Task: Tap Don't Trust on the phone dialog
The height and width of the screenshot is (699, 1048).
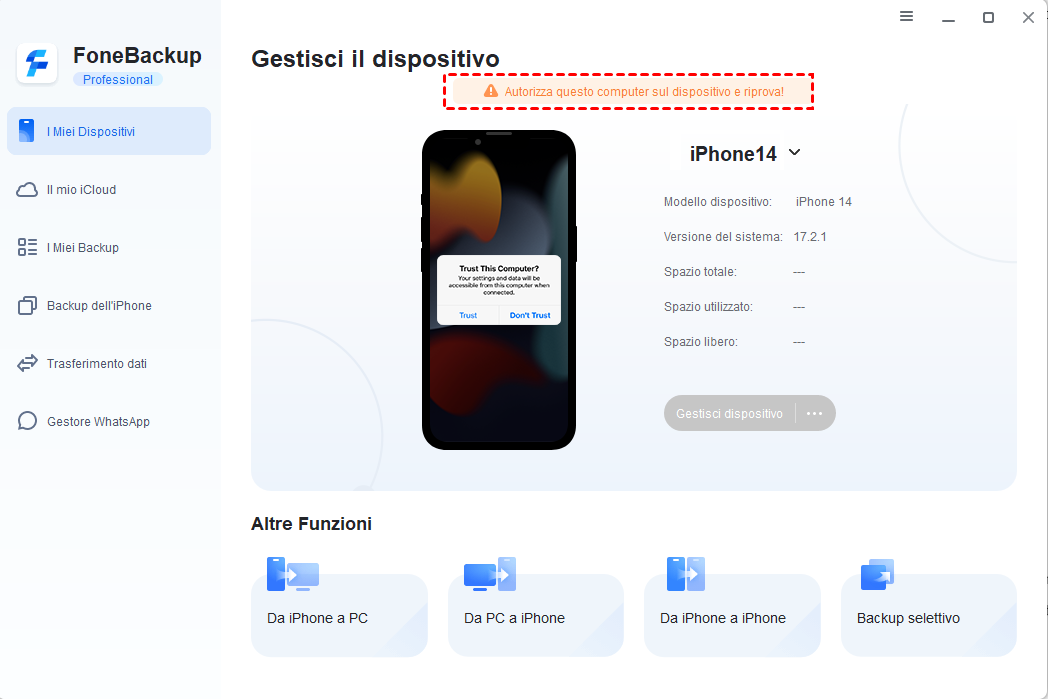Action: tap(530, 315)
